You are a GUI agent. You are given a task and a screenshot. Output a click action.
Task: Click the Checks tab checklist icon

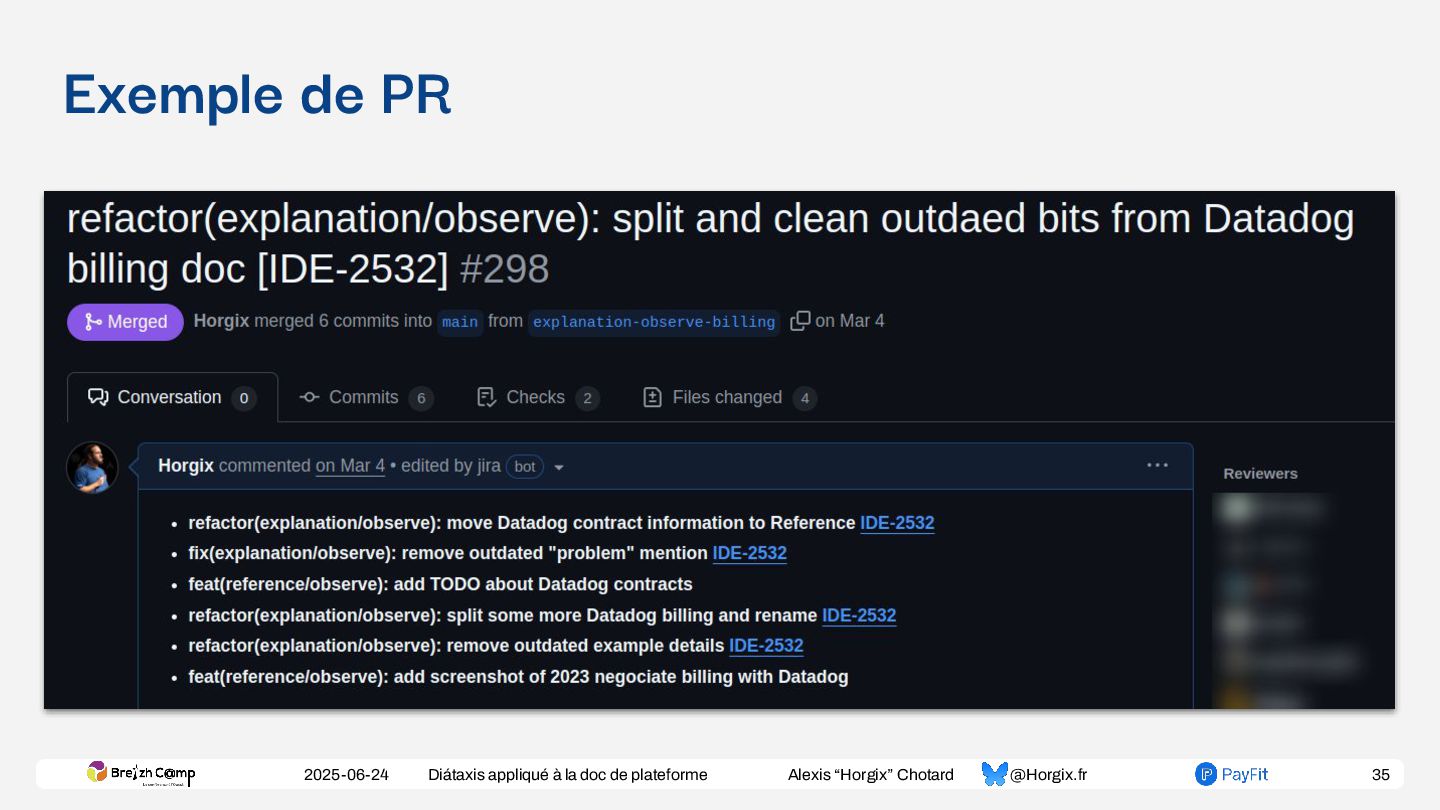pyautogui.click(x=487, y=397)
